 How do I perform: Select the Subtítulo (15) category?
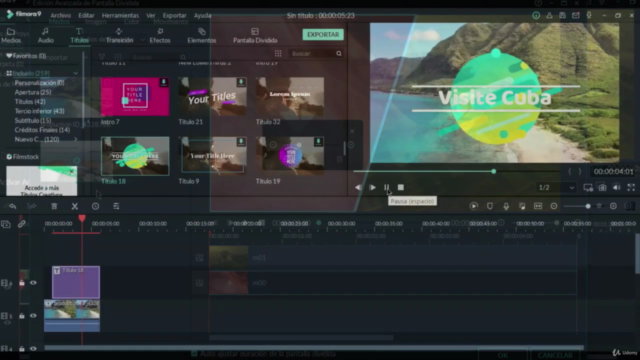[x=33, y=120]
